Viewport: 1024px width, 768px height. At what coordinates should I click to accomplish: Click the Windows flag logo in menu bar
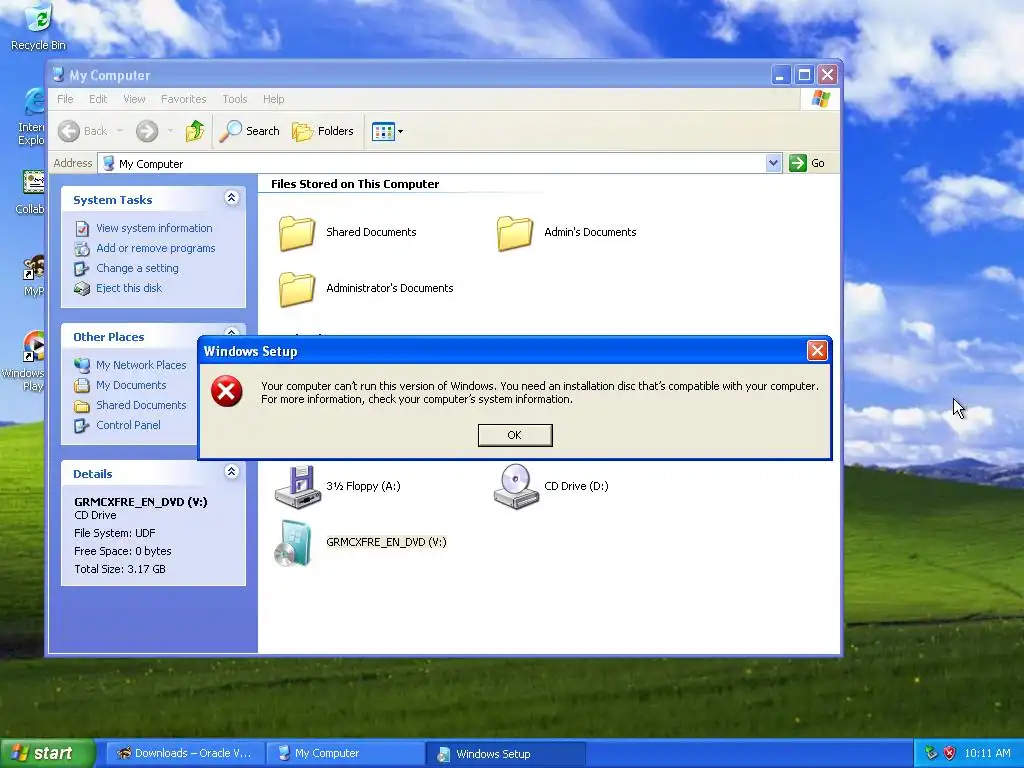tap(820, 99)
